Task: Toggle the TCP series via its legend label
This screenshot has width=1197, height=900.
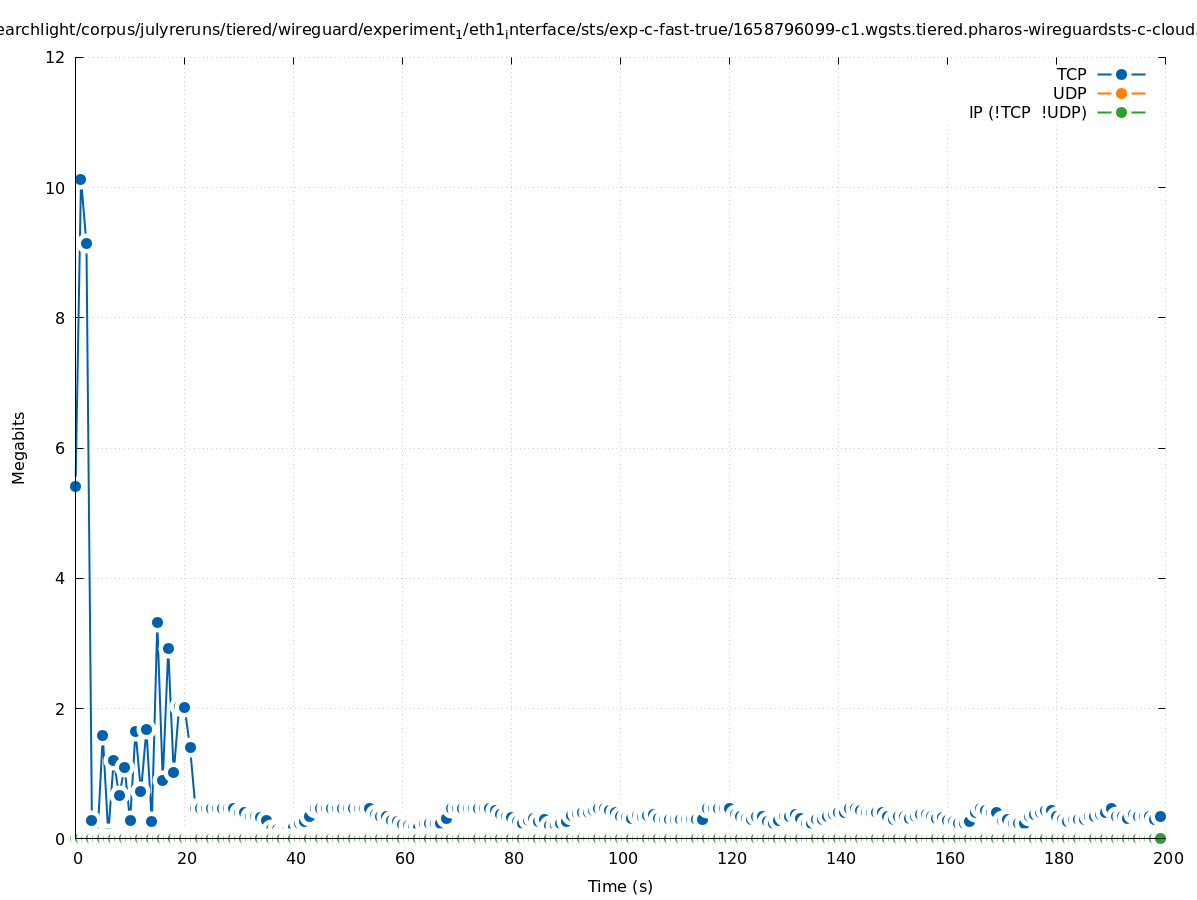Action: (1071, 74)
